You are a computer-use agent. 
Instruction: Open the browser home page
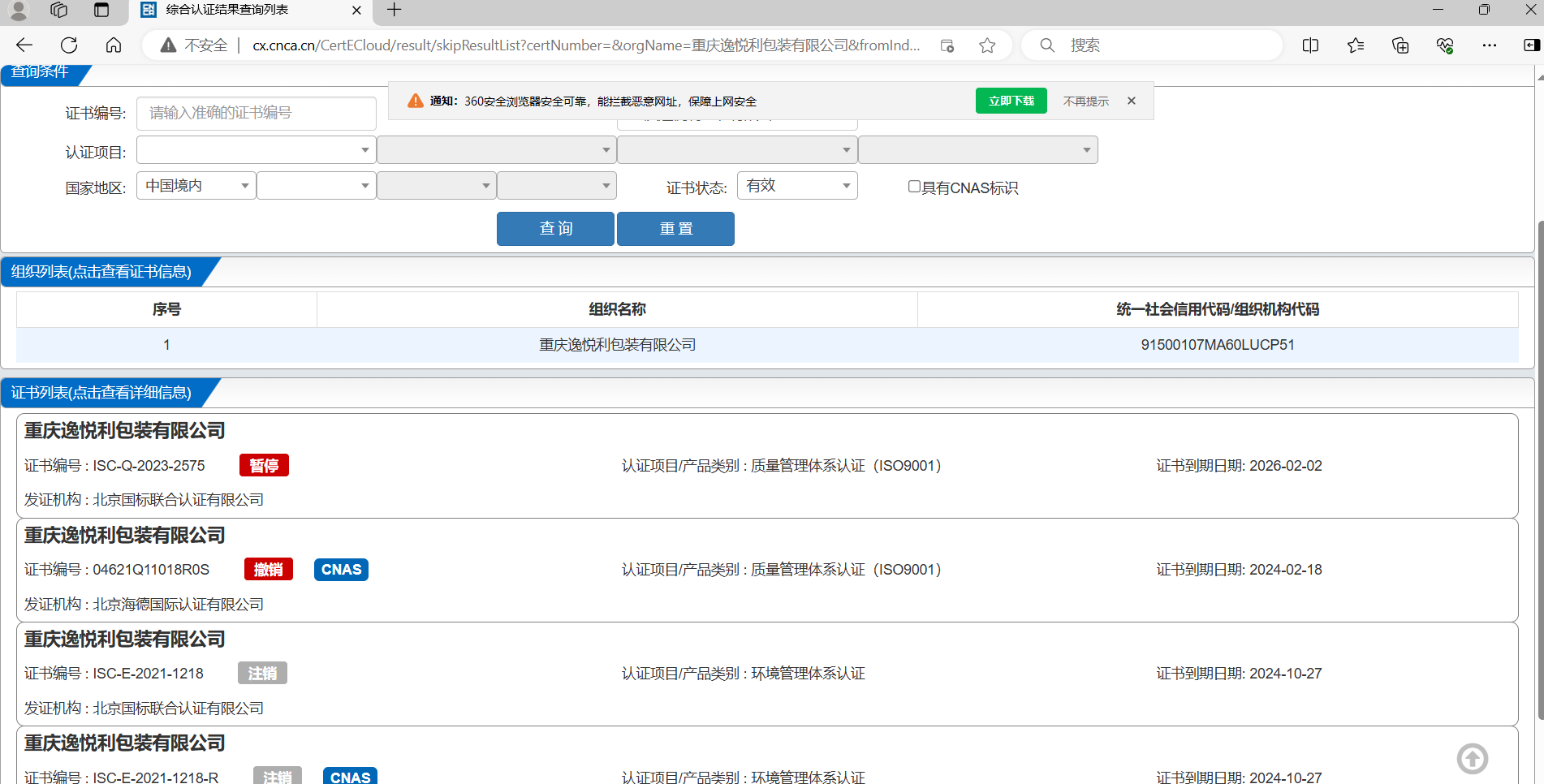[114, 45]
